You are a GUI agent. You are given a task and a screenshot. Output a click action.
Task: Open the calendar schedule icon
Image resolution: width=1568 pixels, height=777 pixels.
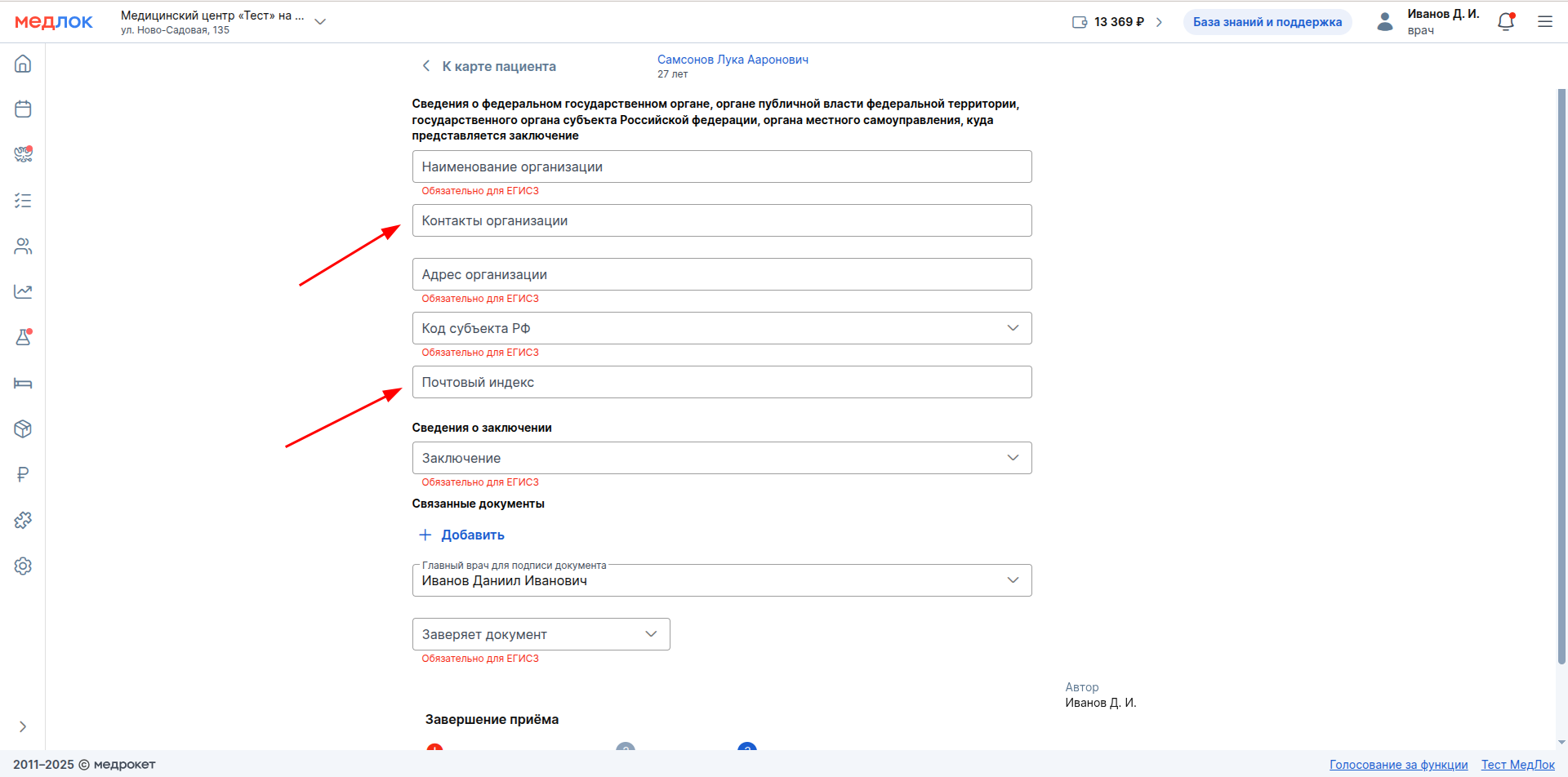coord(23,109)
